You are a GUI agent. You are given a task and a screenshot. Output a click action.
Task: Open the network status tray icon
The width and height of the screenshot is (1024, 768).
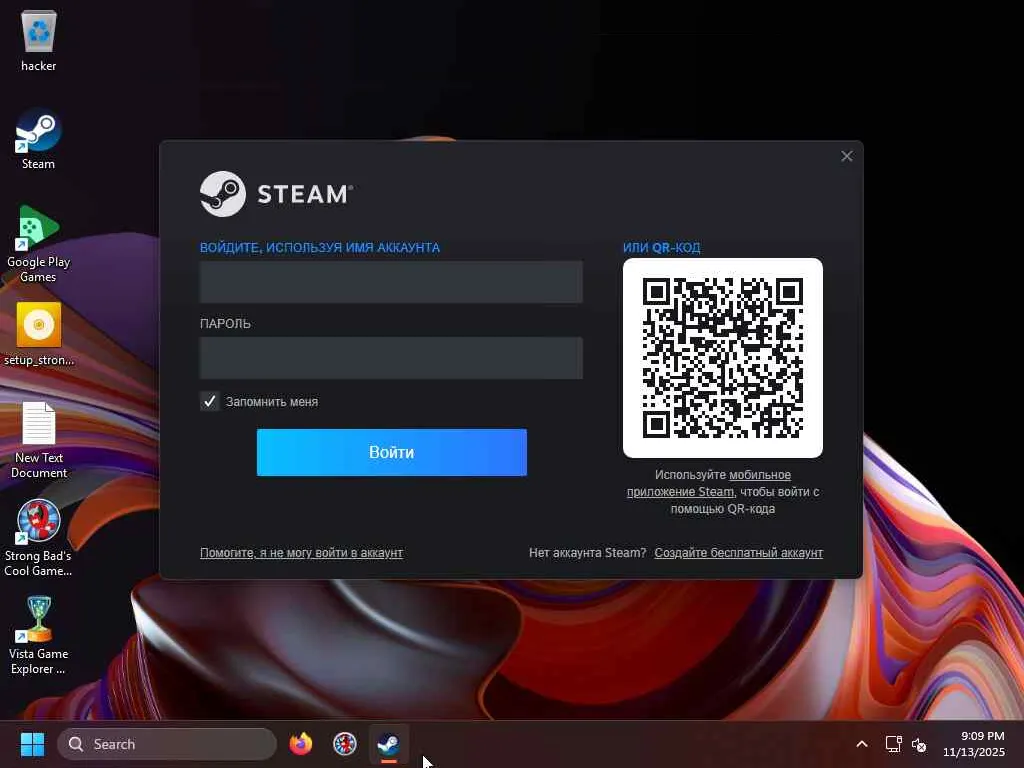pos(893,744)
